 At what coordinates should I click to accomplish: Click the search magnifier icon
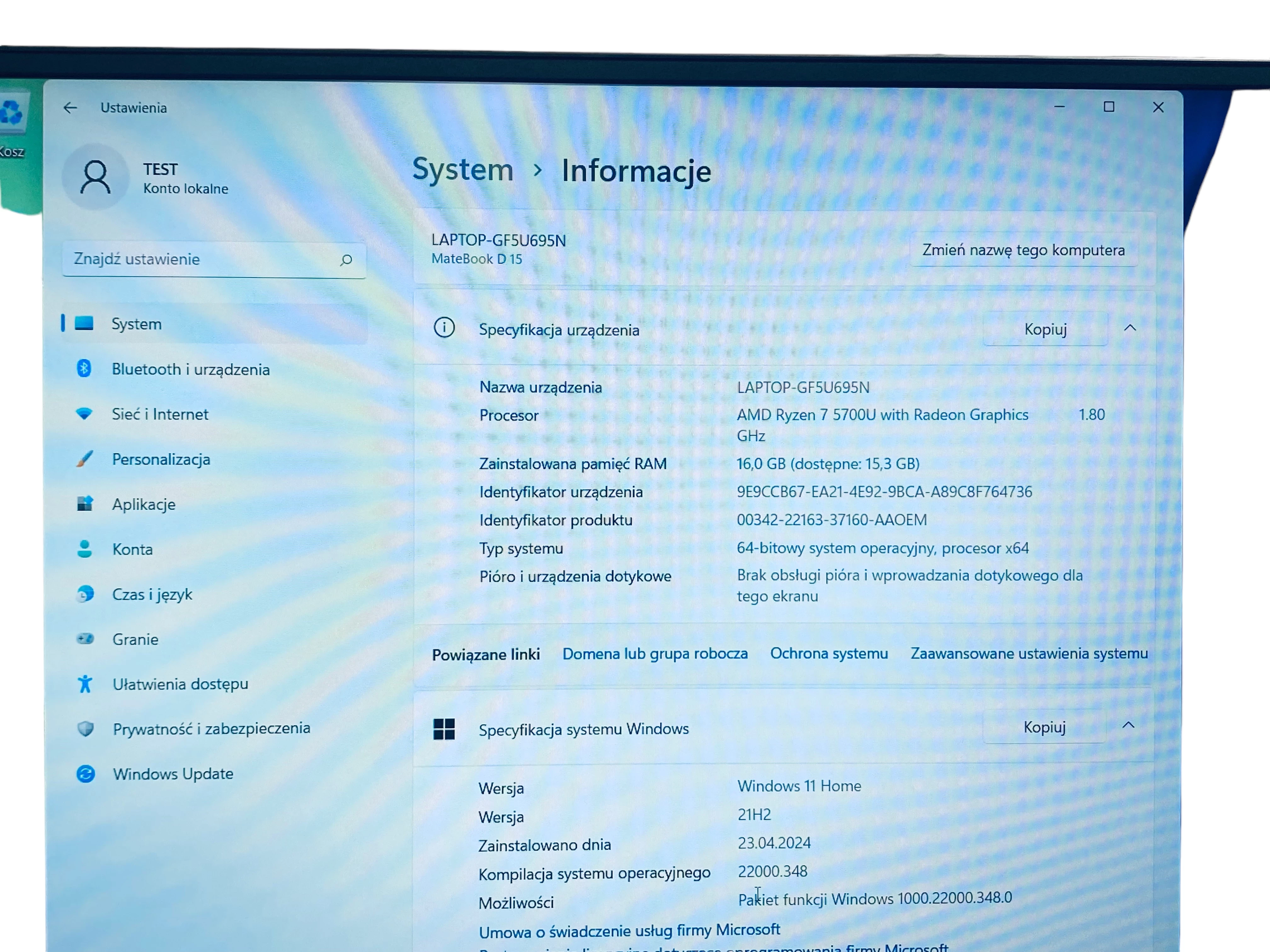tap(346, 260)
